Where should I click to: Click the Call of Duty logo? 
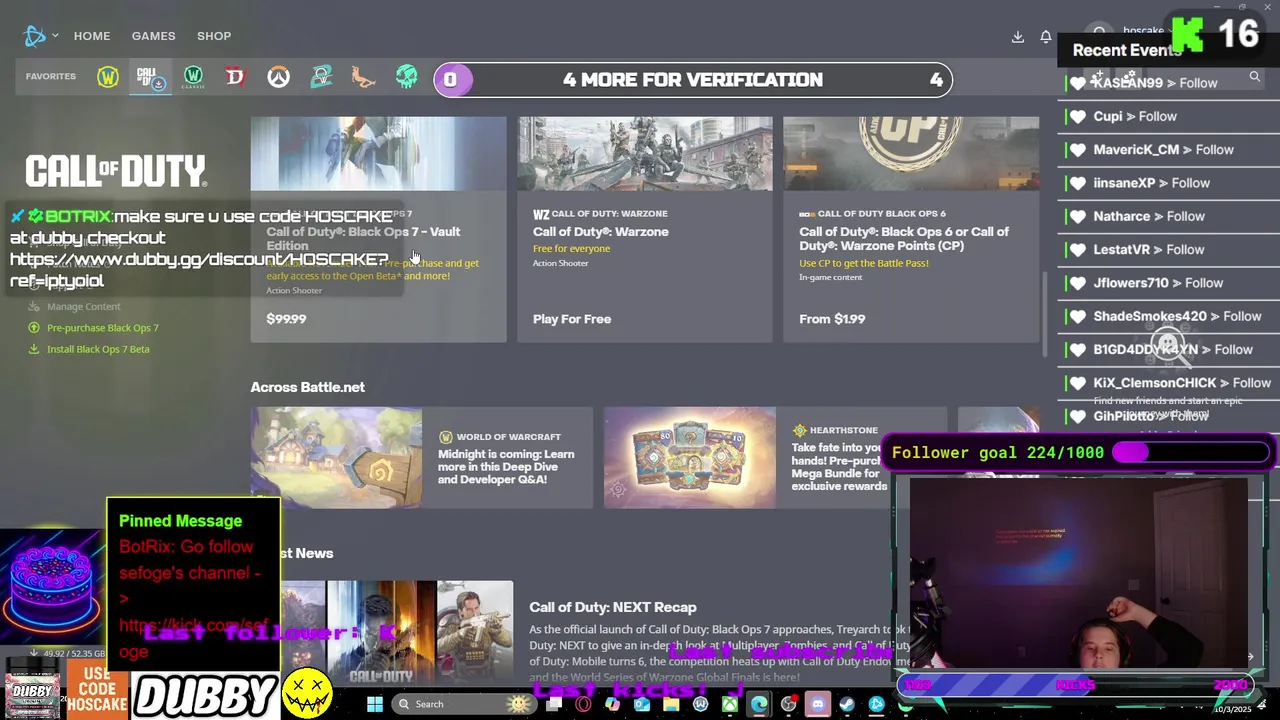tap(116, 171)
